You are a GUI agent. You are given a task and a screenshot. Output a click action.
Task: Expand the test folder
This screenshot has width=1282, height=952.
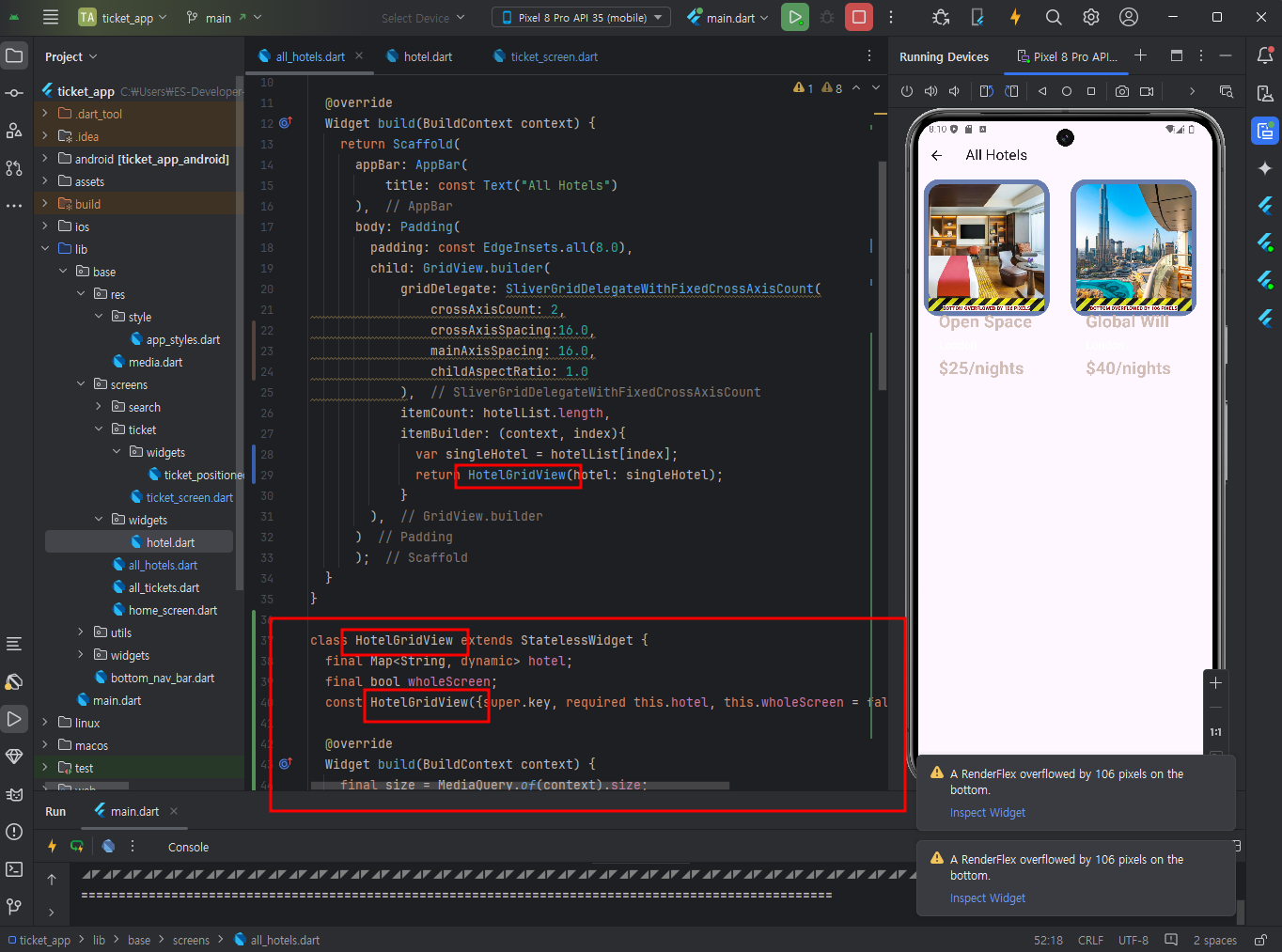click(45, 768)
